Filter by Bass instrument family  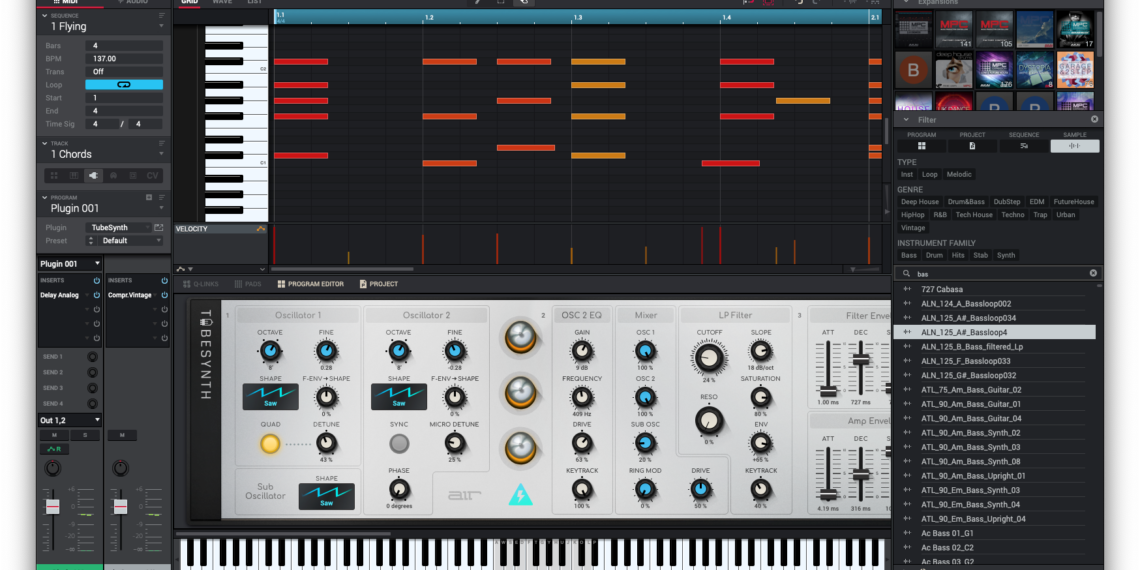[909, 255]
